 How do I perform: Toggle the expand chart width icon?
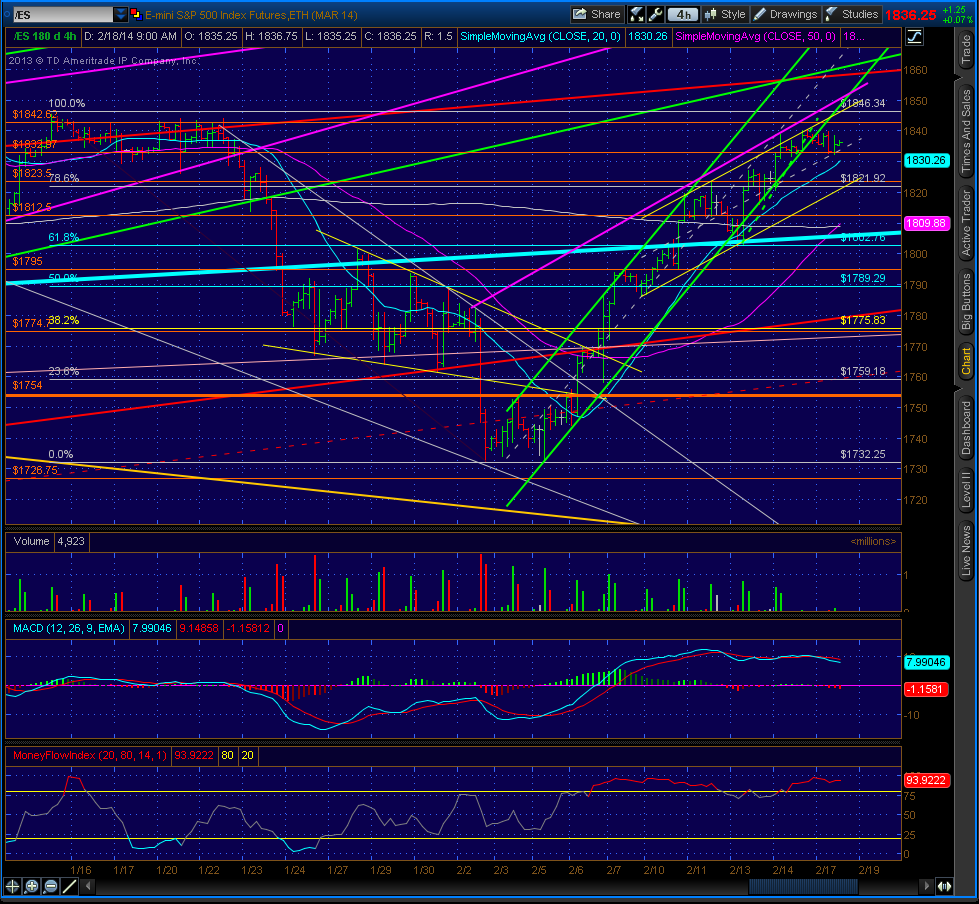click(x=945, y=886)
